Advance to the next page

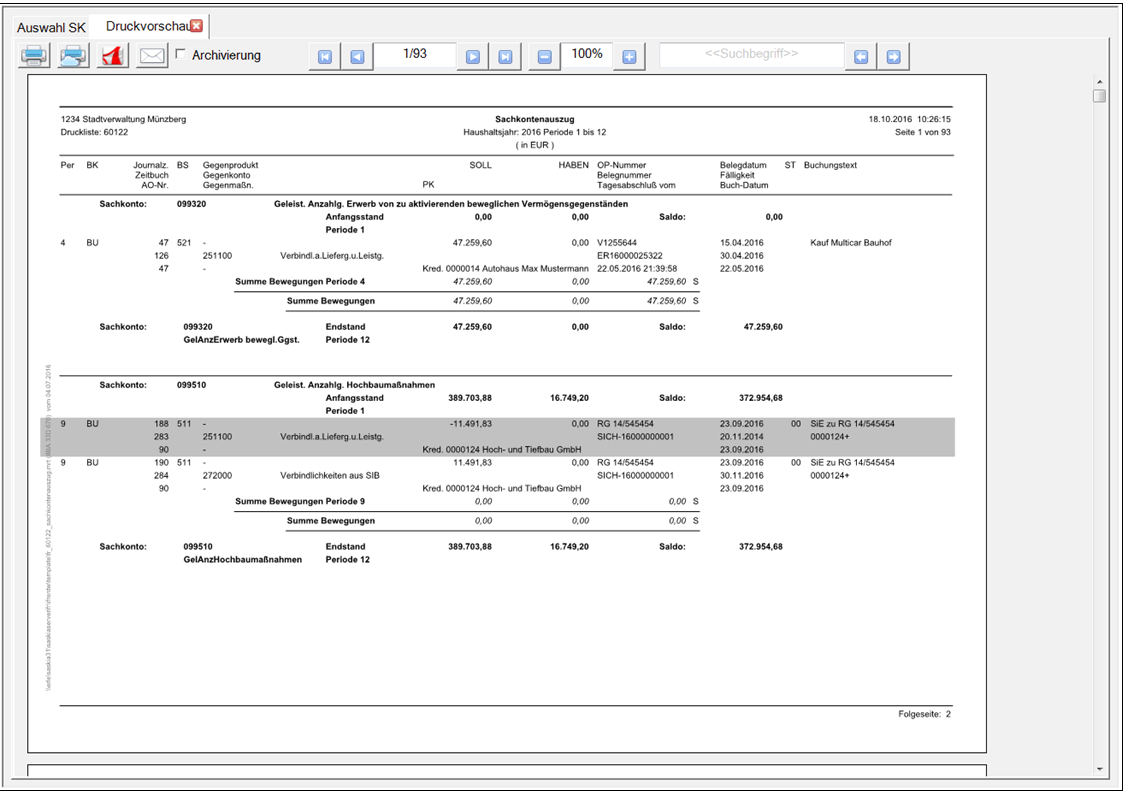(473, 57)
